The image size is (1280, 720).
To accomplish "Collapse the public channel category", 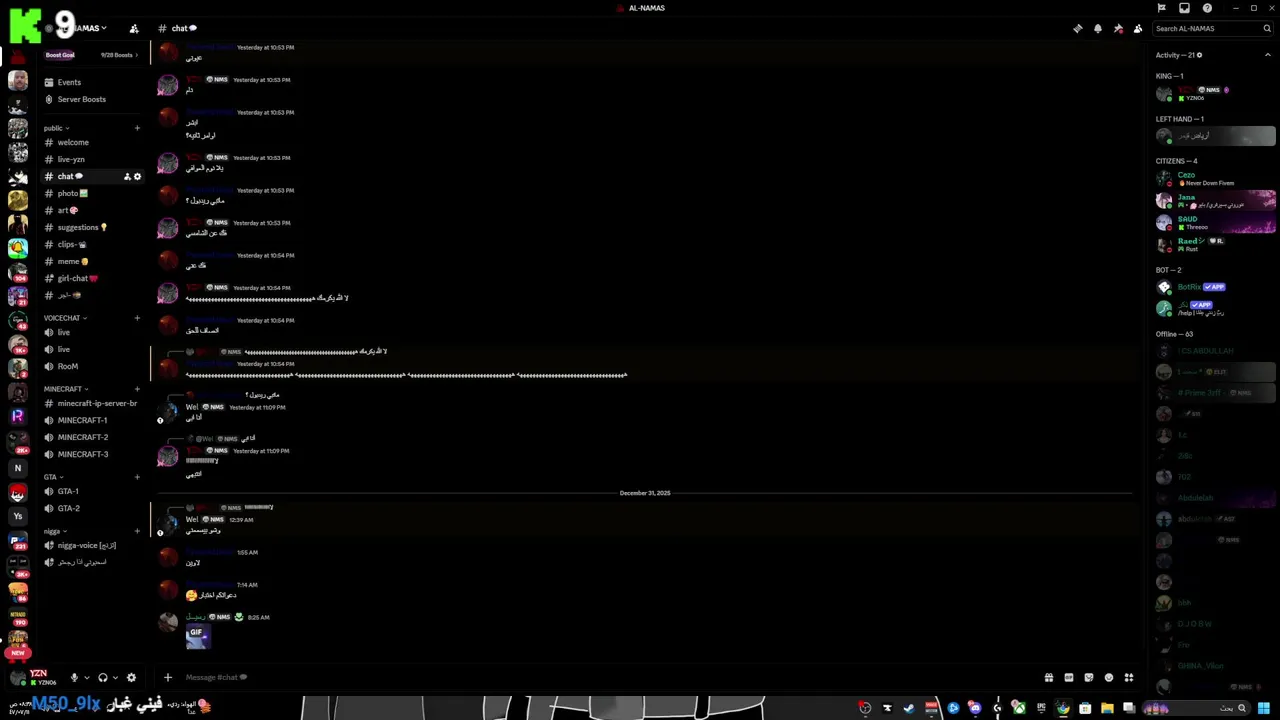I will click(x=56, y=128).
